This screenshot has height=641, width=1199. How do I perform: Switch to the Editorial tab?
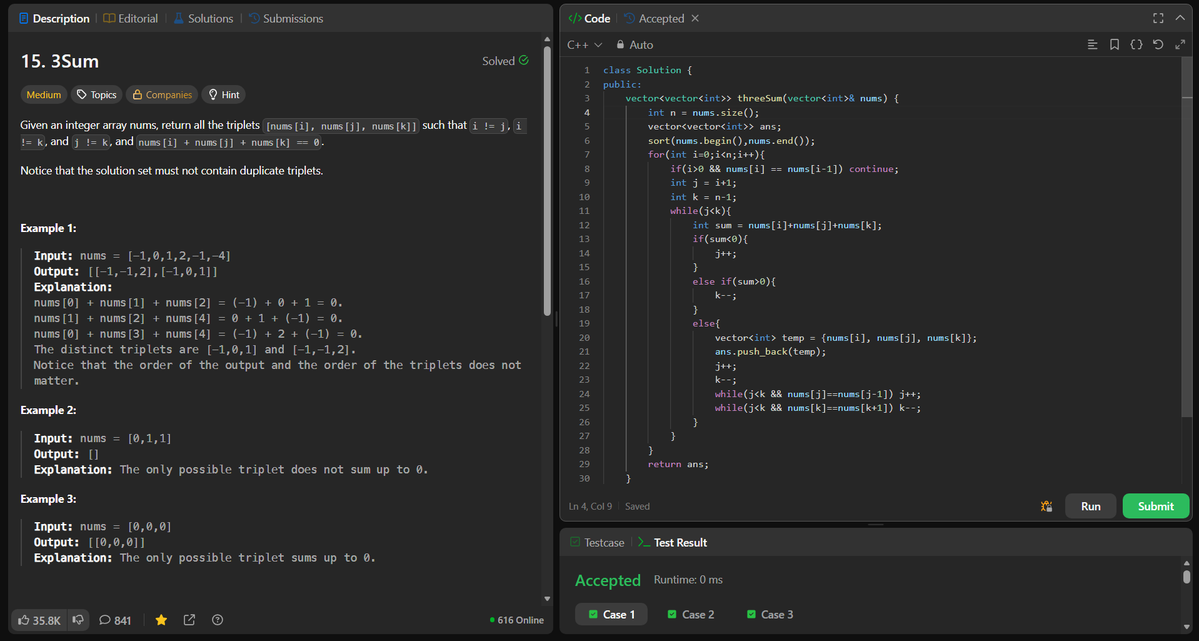pyautogui.click(x=131, y=18)
